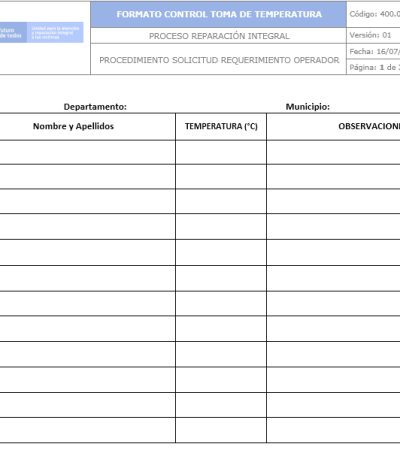Image resolution: width=400 pixels, height=450 pixels.
Task: Click the Versión: 01 cell
Action: point(374,35)
